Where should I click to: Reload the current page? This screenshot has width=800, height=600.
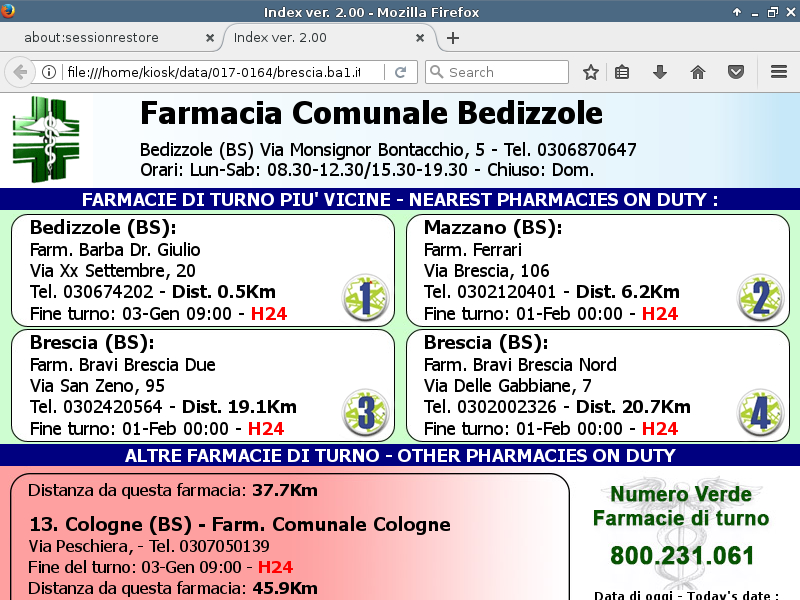pyautogui.click(x=400, y=72)
